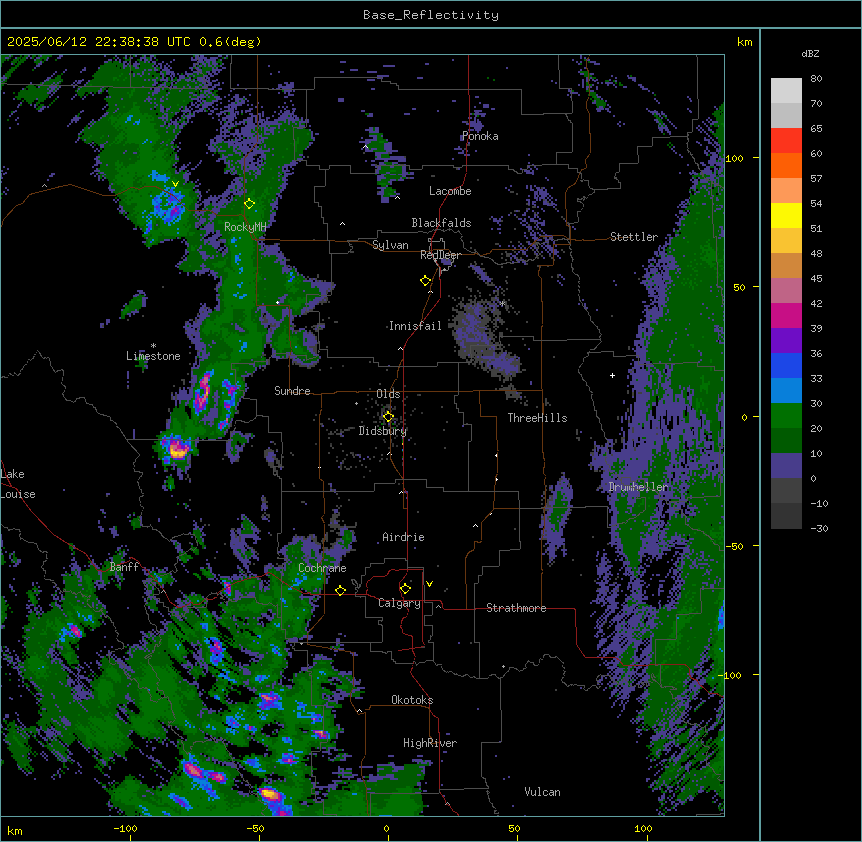Click the Strathmore label
862x842 pixels.
[x=516, y=608]
